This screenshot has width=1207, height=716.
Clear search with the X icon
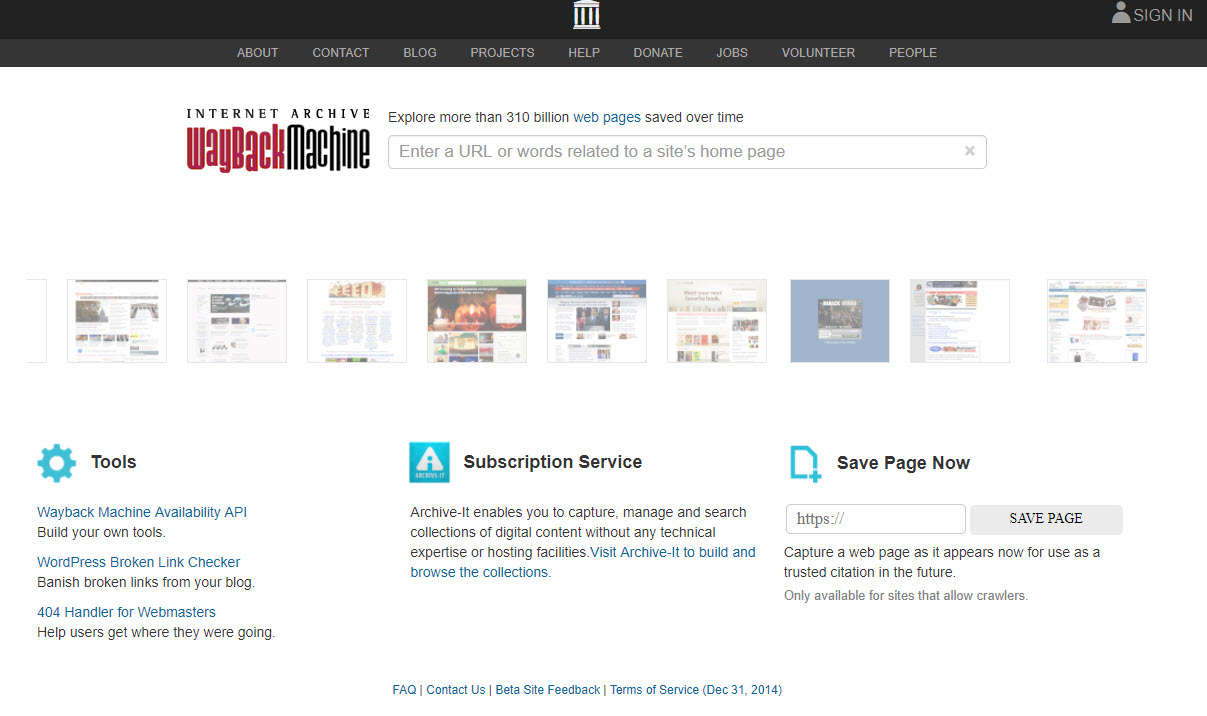(x=969, y=151)
